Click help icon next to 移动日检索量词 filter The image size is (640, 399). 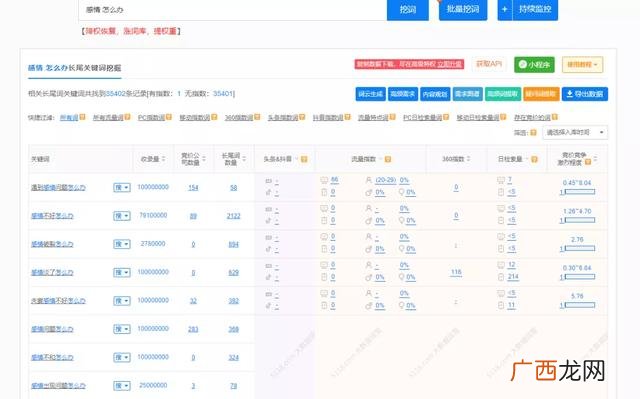[503, 117]
